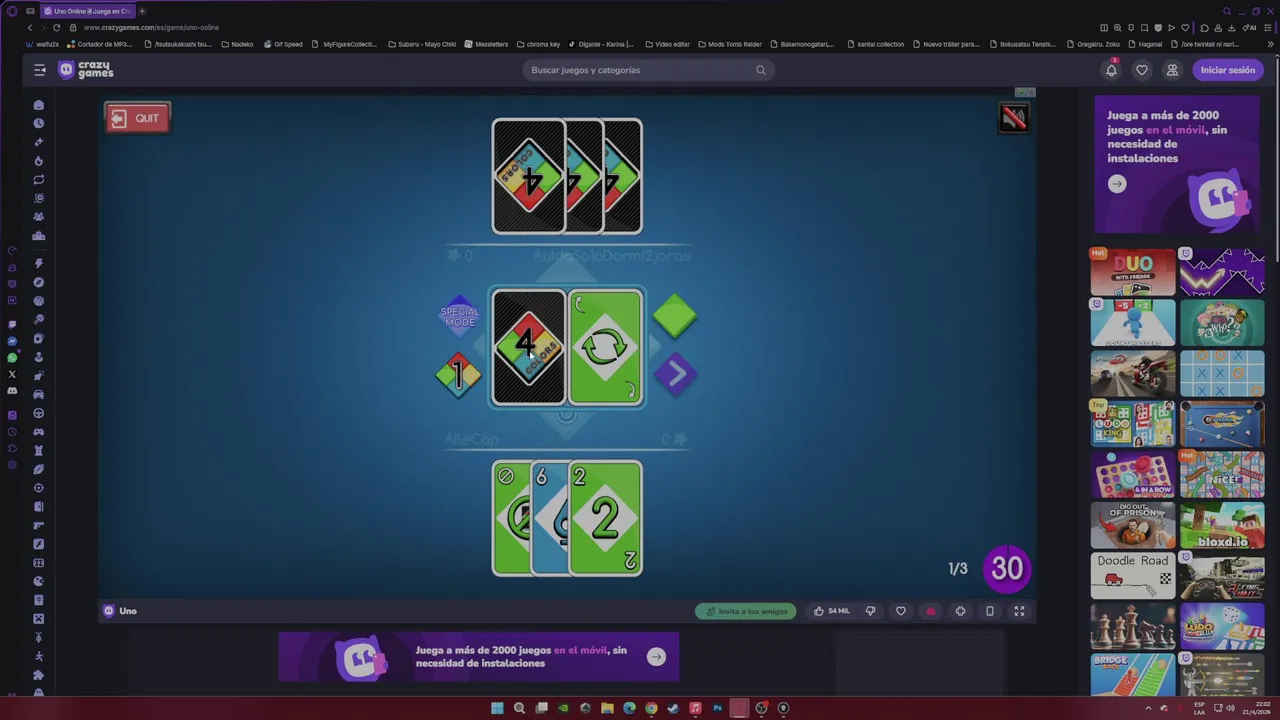Open a new browser tab with plus
Image resolution: width=1280 pixels, height=720 pixels.
pos(142,11)
